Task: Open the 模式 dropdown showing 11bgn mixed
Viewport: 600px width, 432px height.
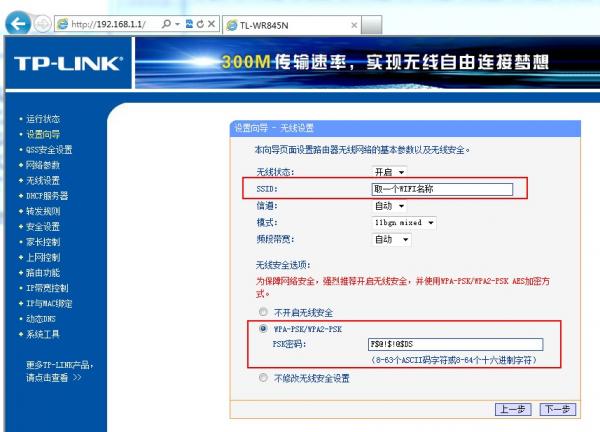Action: click(404, 223)
